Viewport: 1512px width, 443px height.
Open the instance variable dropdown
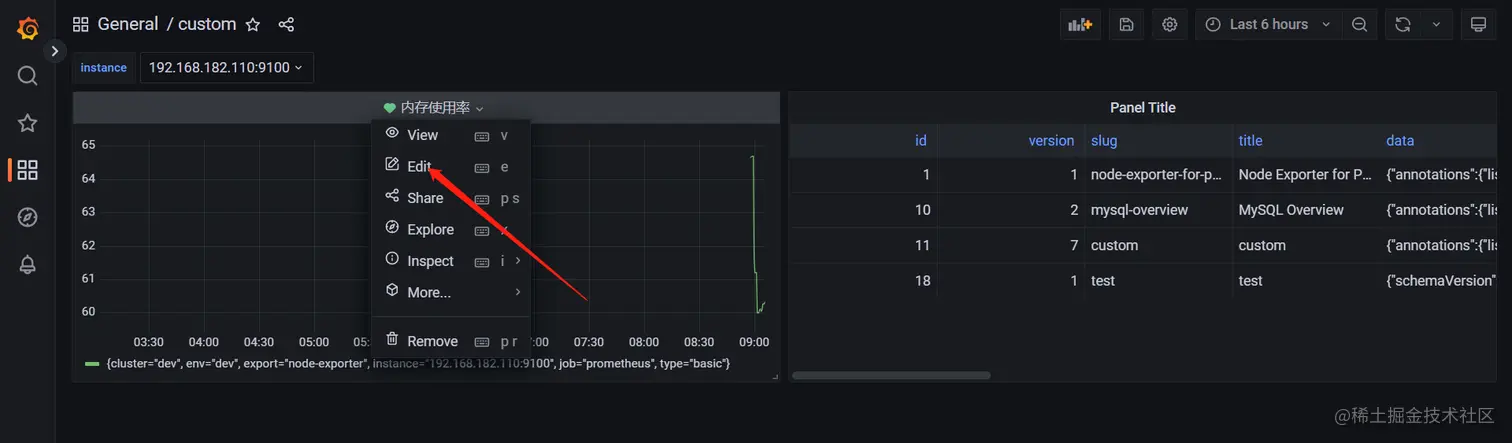(x=227, y=68)
